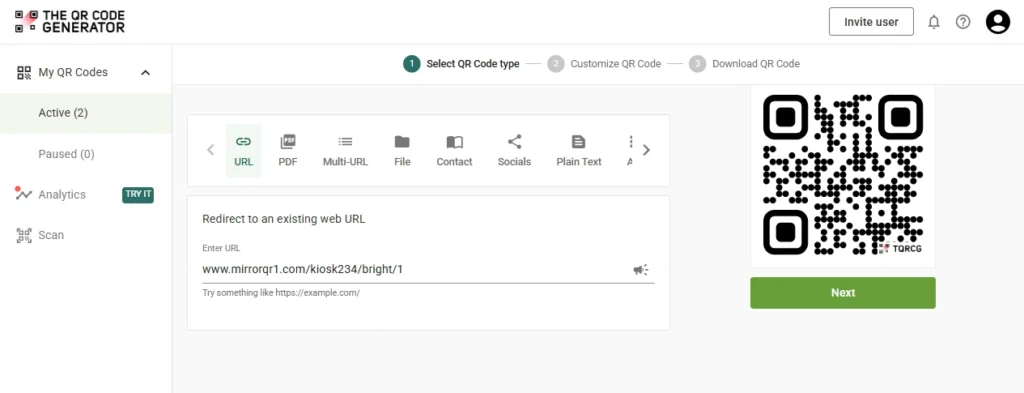
Task: Open the help question mark icon
Action: click(x=963, y=22)
